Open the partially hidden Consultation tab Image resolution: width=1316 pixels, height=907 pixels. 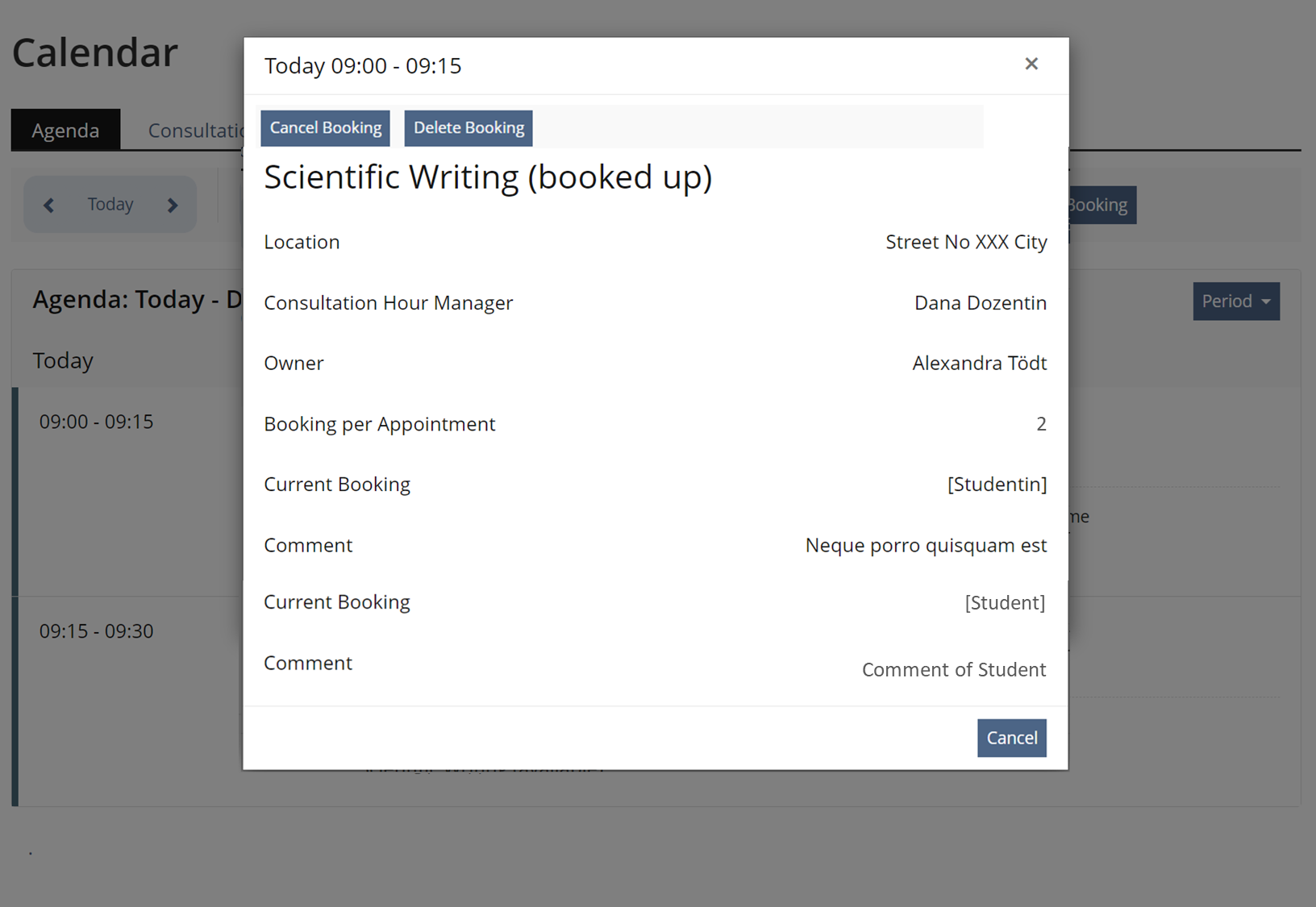tap(194, 131)
